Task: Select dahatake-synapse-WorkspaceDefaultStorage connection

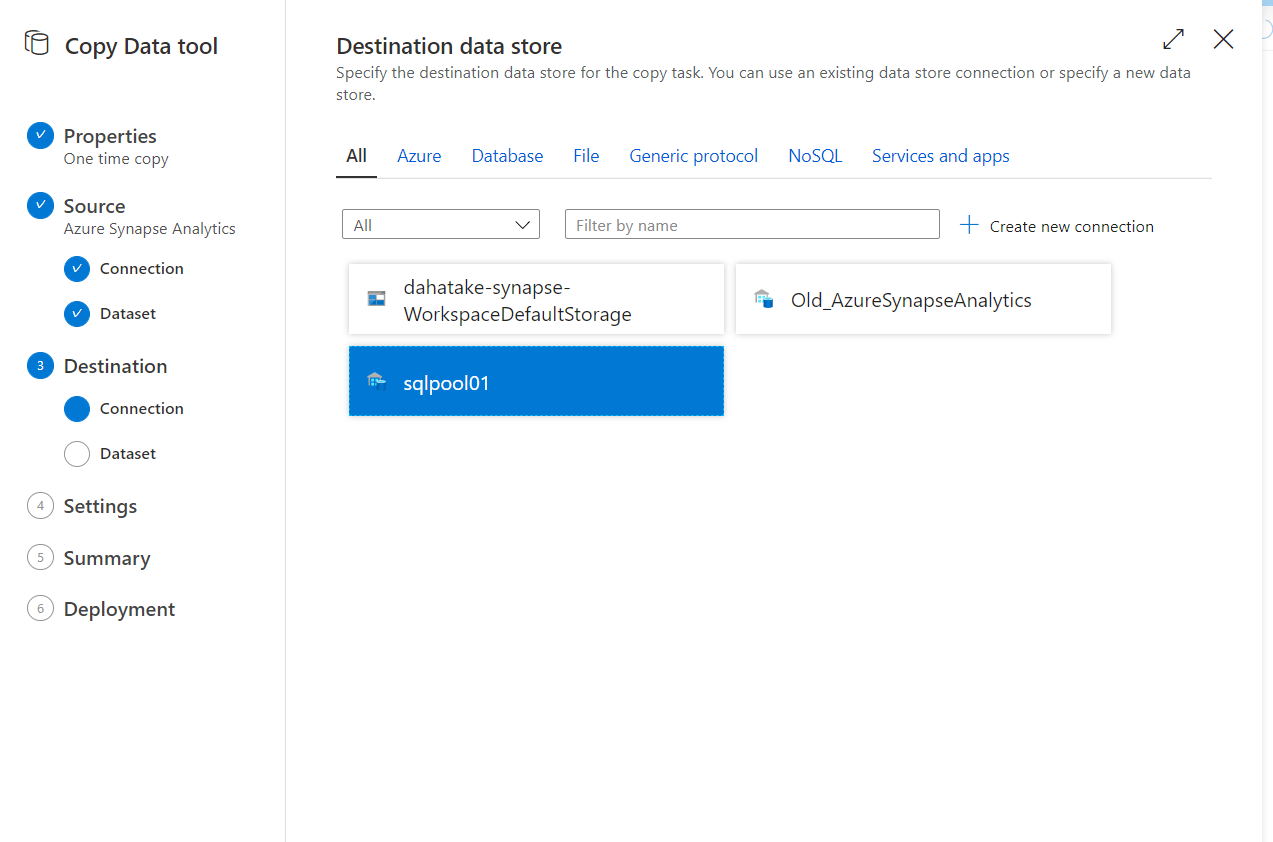Action: pos(536,298)
